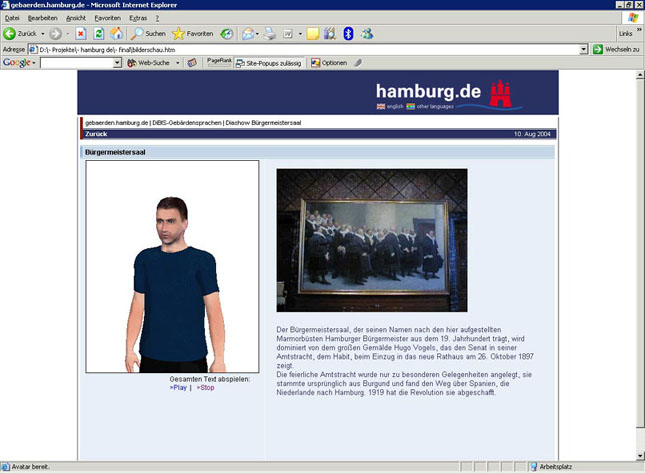Toggle Site-Popups zulässig button
This screenshot has height=474, width=645.
point(269,63)
